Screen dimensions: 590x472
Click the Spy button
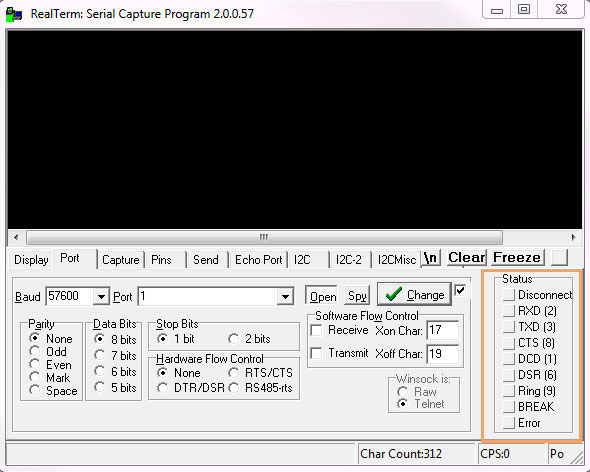tap(357, 296)
